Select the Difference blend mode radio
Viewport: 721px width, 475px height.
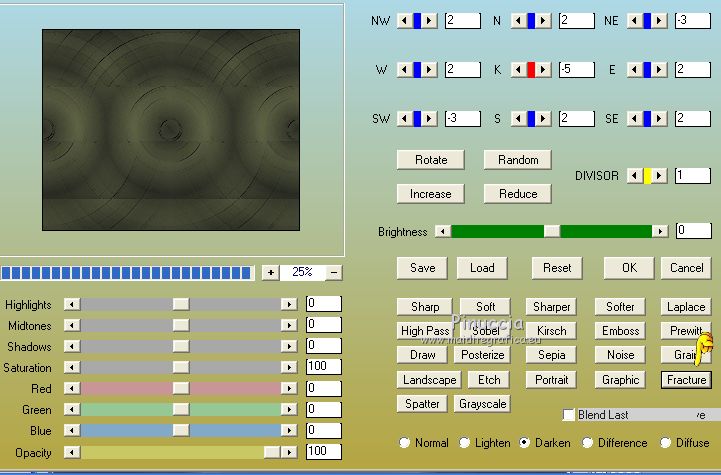(x=588, y=443)
